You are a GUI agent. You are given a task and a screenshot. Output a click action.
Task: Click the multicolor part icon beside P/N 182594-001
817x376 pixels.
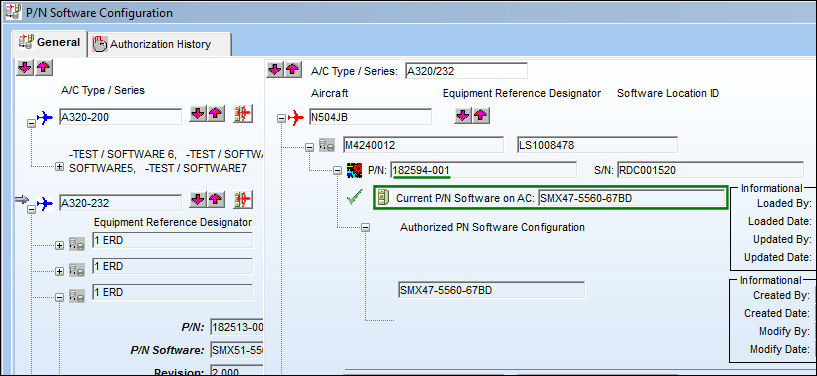pos(354,170)
